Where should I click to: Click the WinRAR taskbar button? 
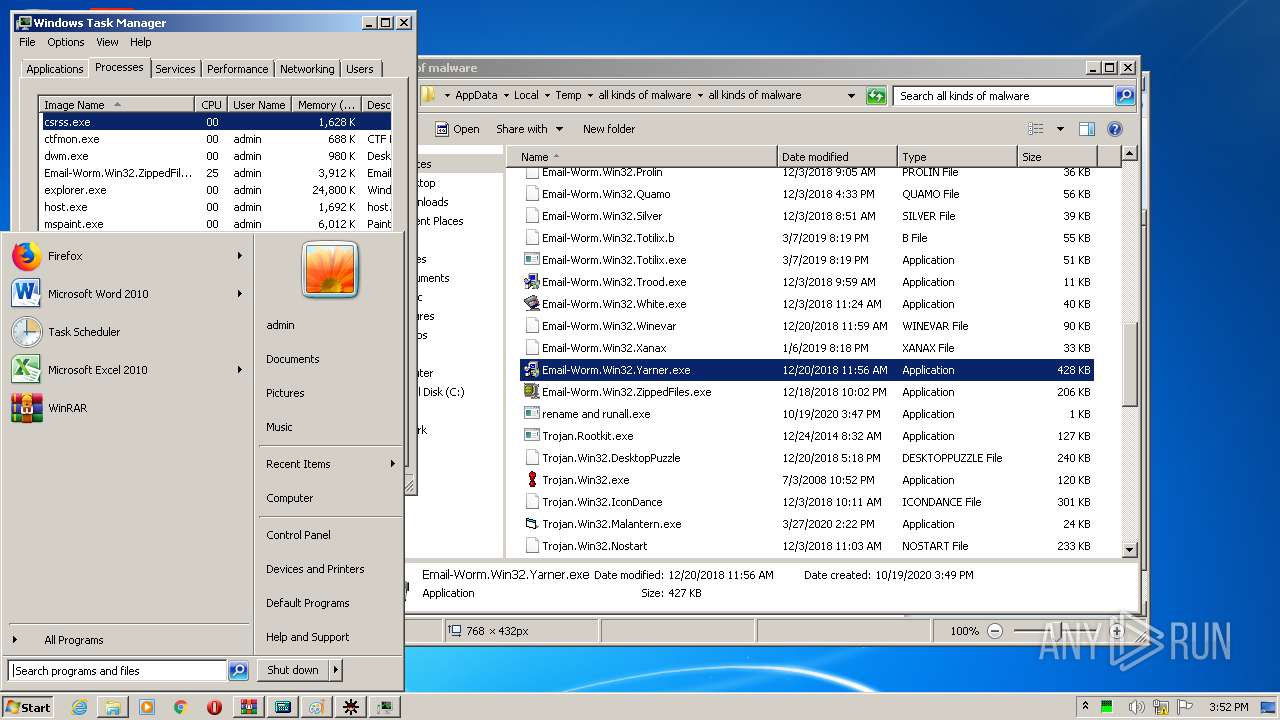point(249,707)
